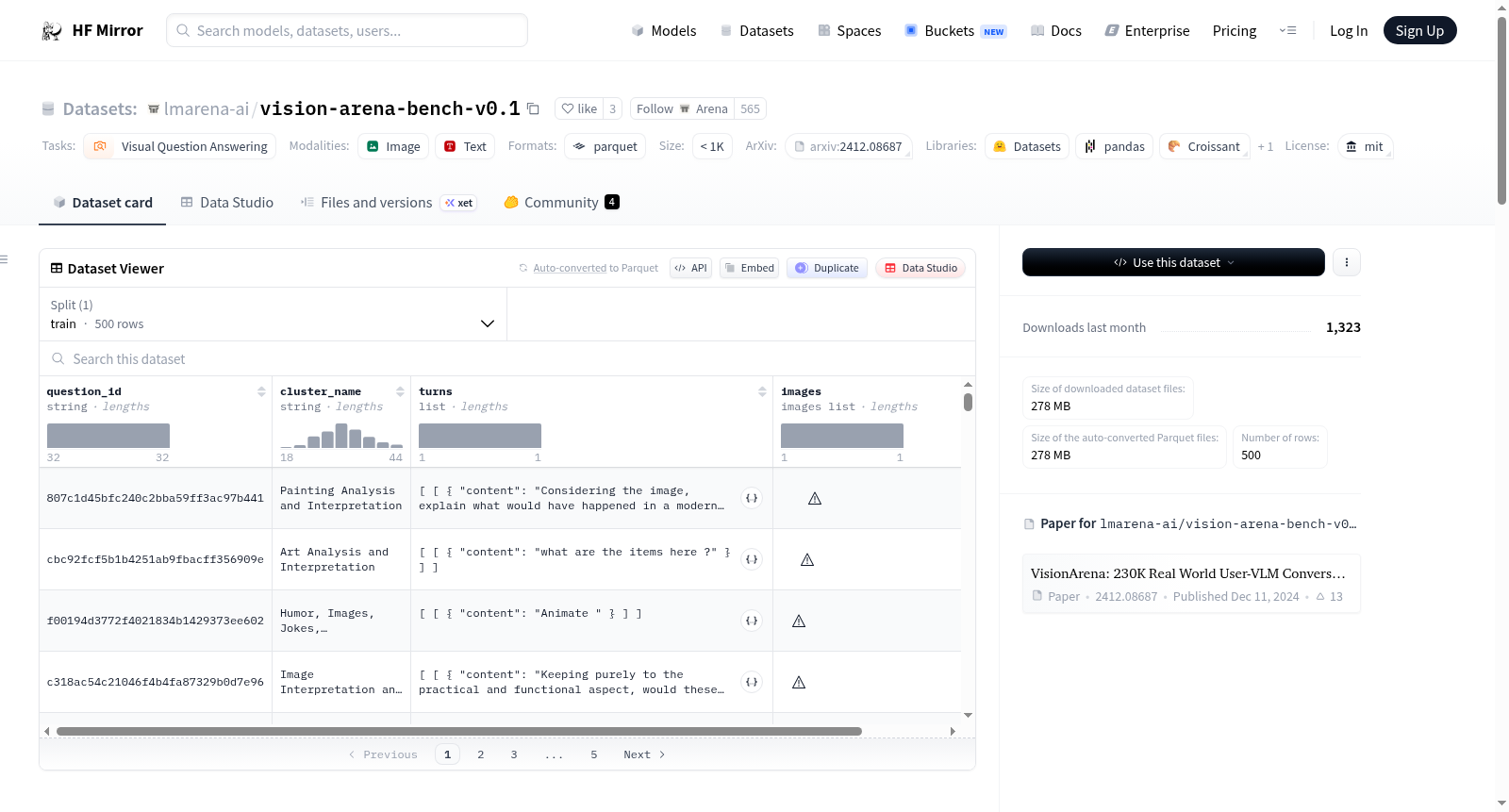Switch to the Dataset card tab
This screenshot has height=812, width=1509.
coord(102,202)
